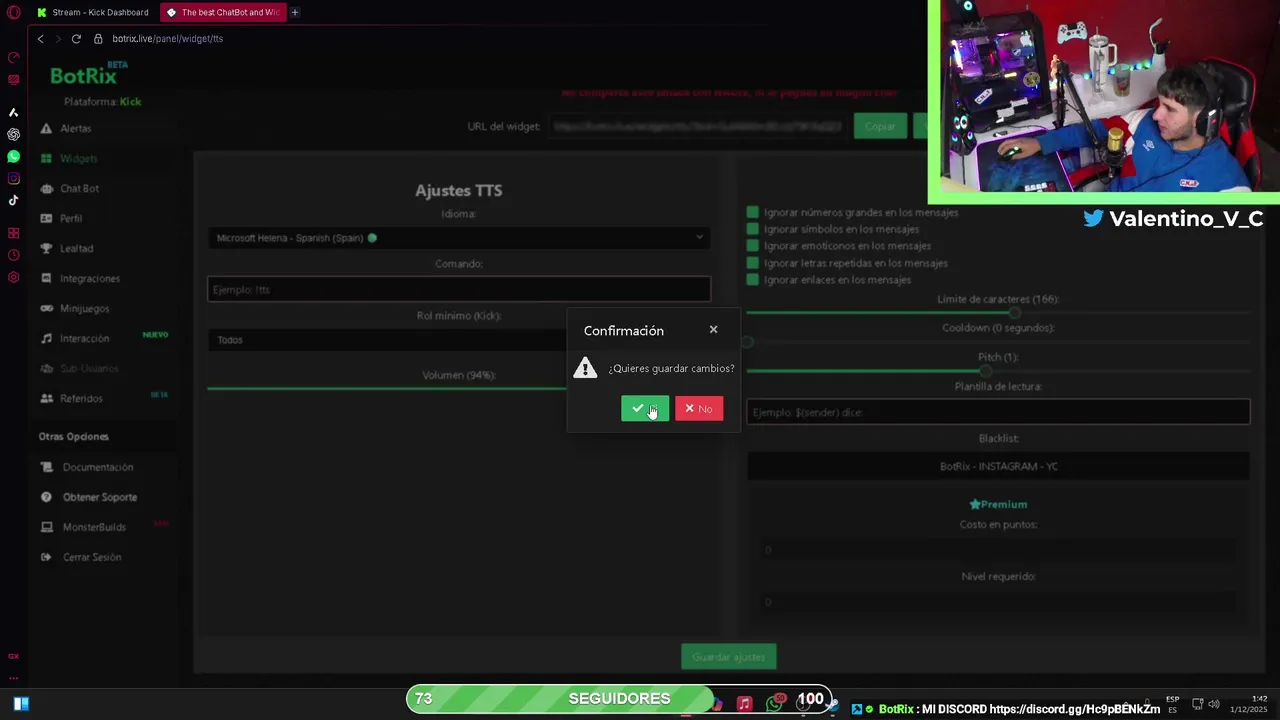Select The best ChatBot browser tab
This screenshot has width=1280, height=720.
pos(223,12)
